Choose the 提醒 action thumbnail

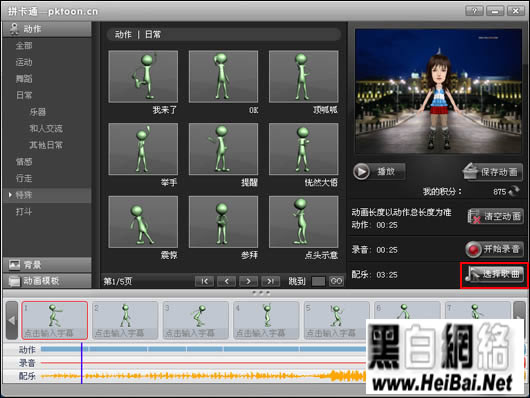point(223,149)
